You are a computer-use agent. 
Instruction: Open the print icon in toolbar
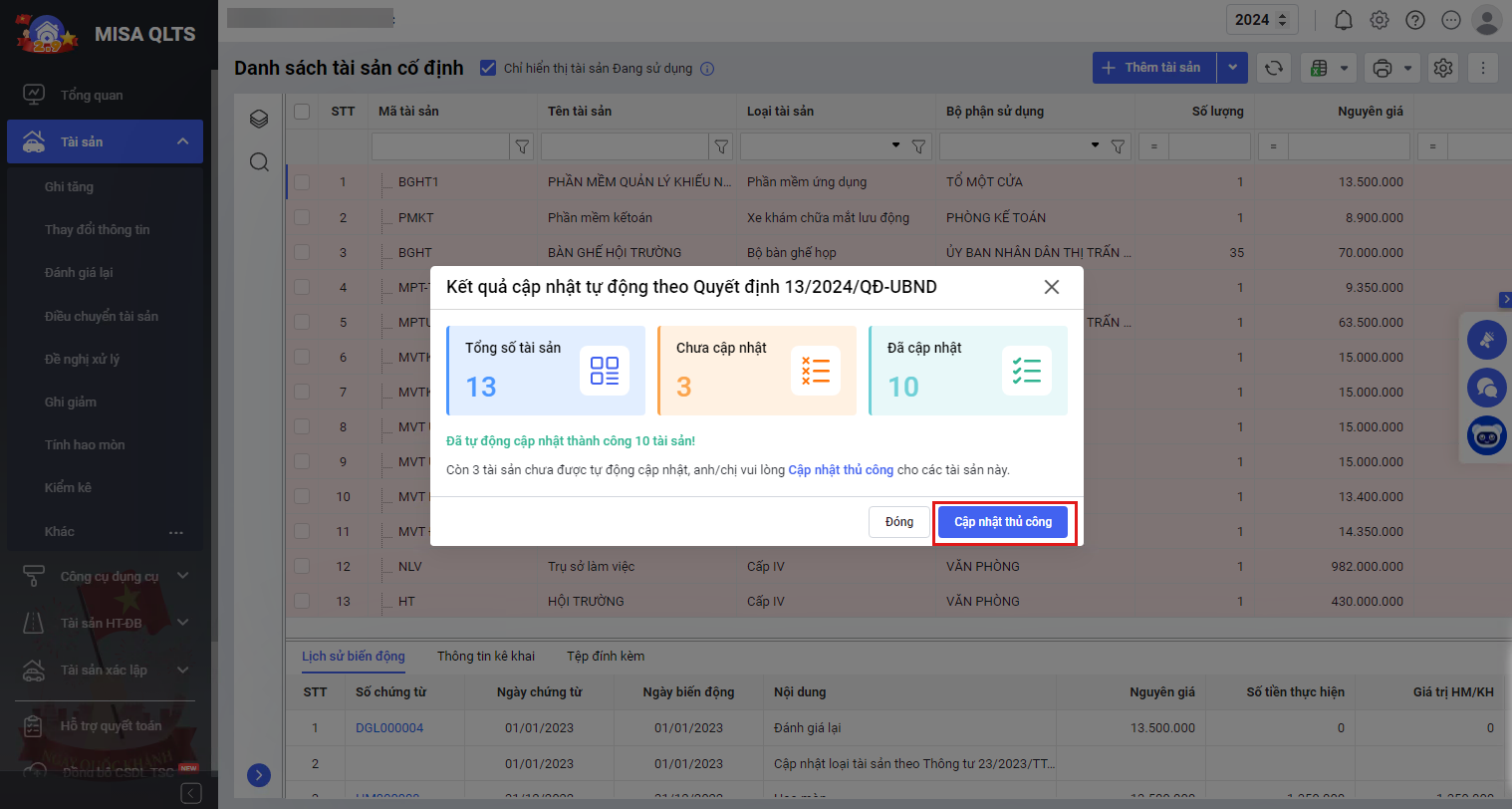pos(1382,68)
